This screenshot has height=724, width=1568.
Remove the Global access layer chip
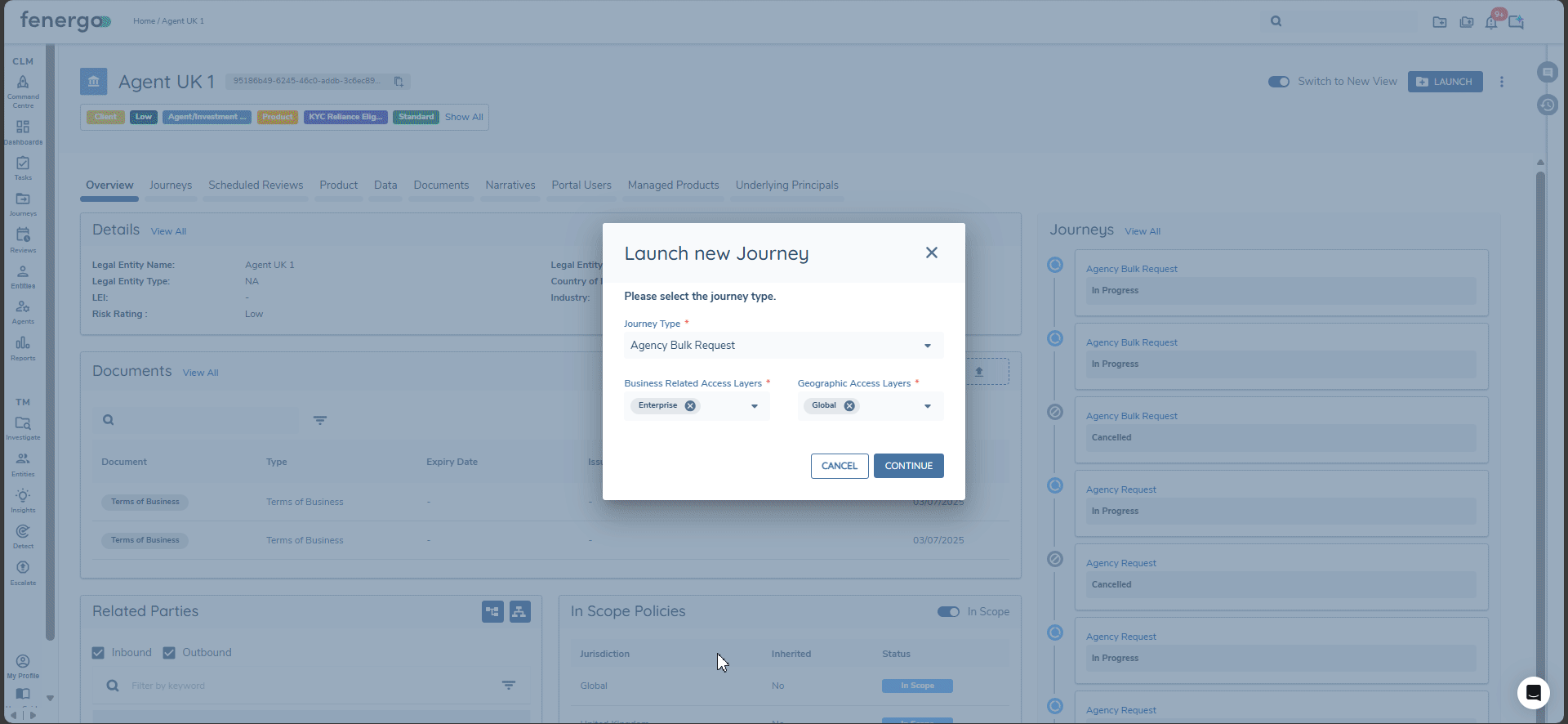click(x=849, y=406)
